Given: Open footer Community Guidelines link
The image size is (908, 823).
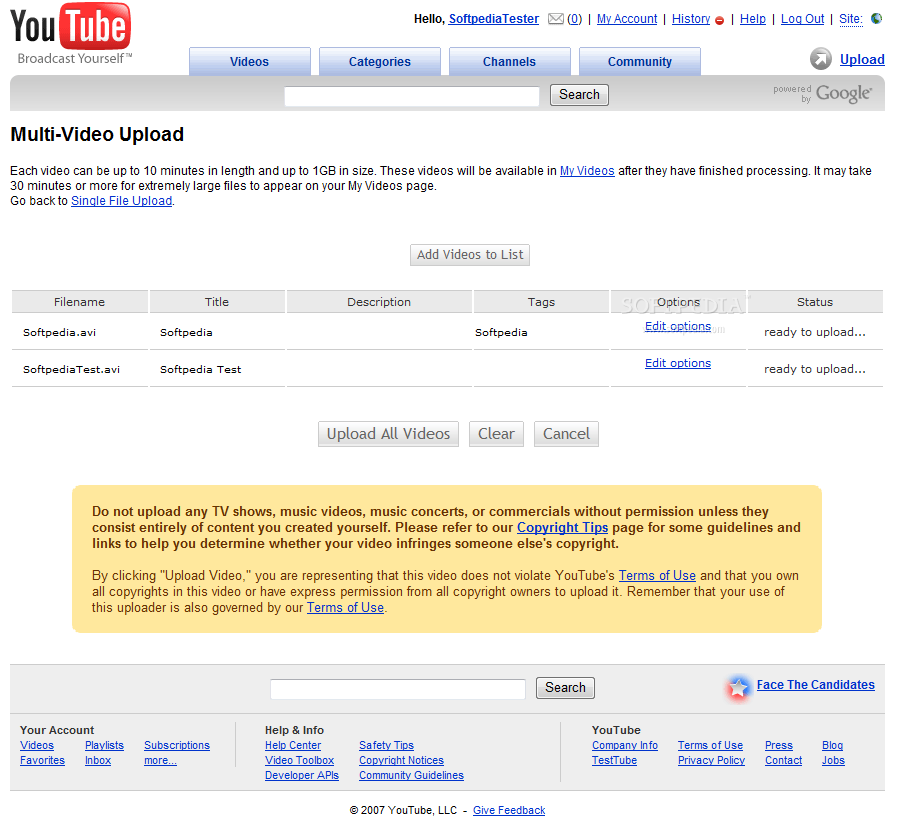Looking at the screenshot, I should [411, 776].
